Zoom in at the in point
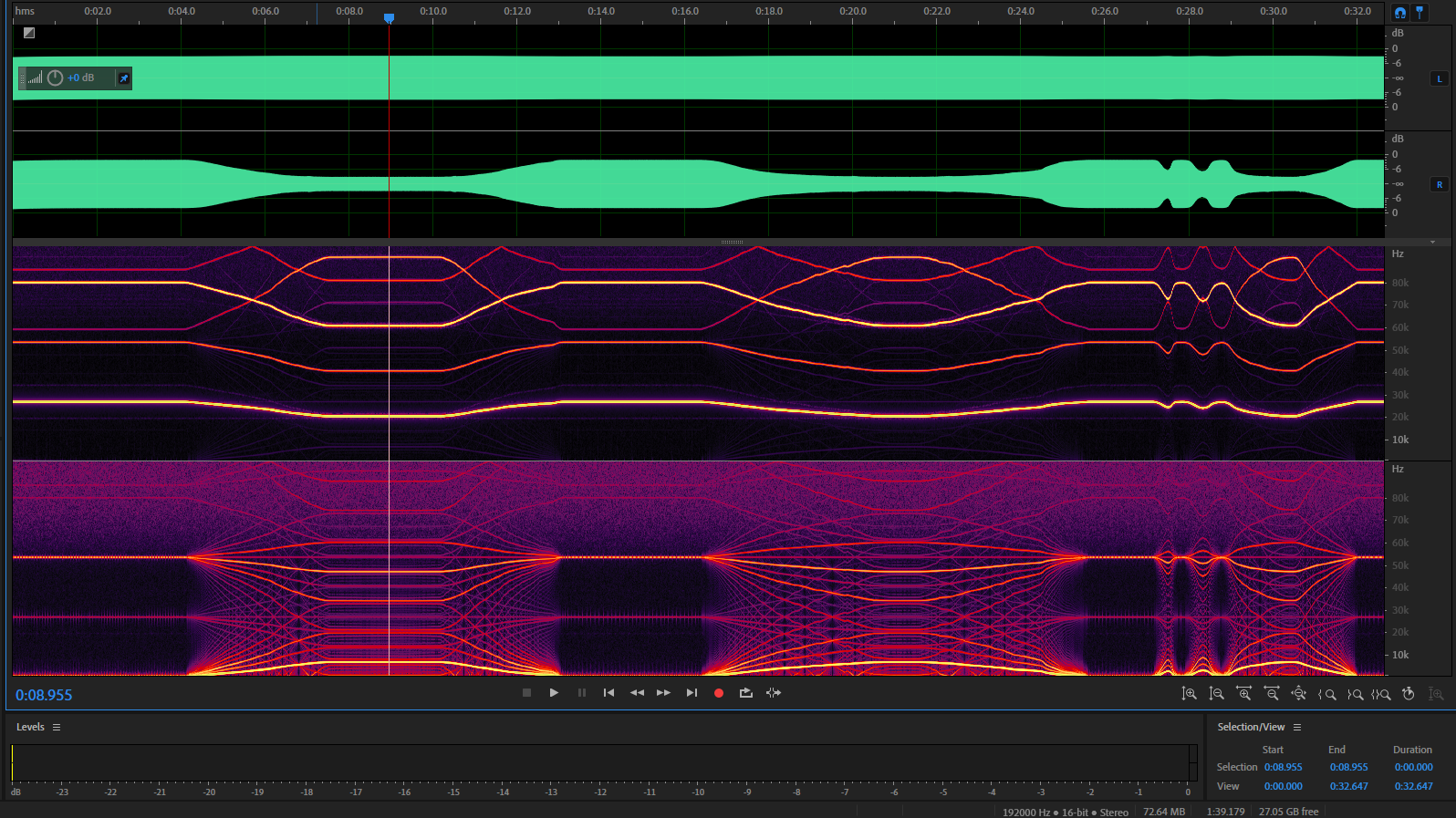Image resolution: width=1456 pixels, height=818 pixels. (x=1327, y=694)
